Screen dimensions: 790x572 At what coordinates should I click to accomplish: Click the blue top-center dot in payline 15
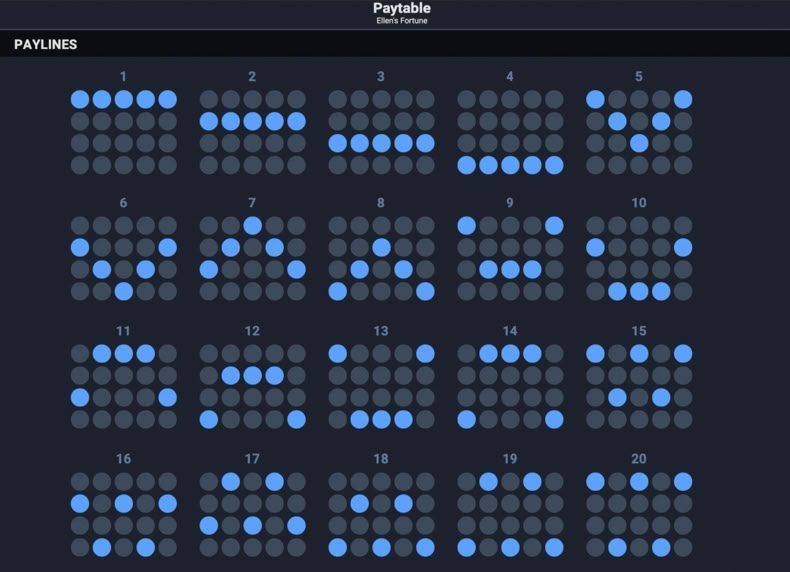point(639,353)
